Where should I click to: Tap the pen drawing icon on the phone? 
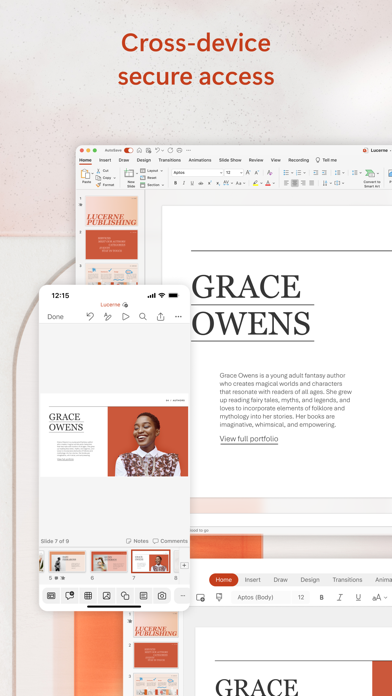point(107,316)
